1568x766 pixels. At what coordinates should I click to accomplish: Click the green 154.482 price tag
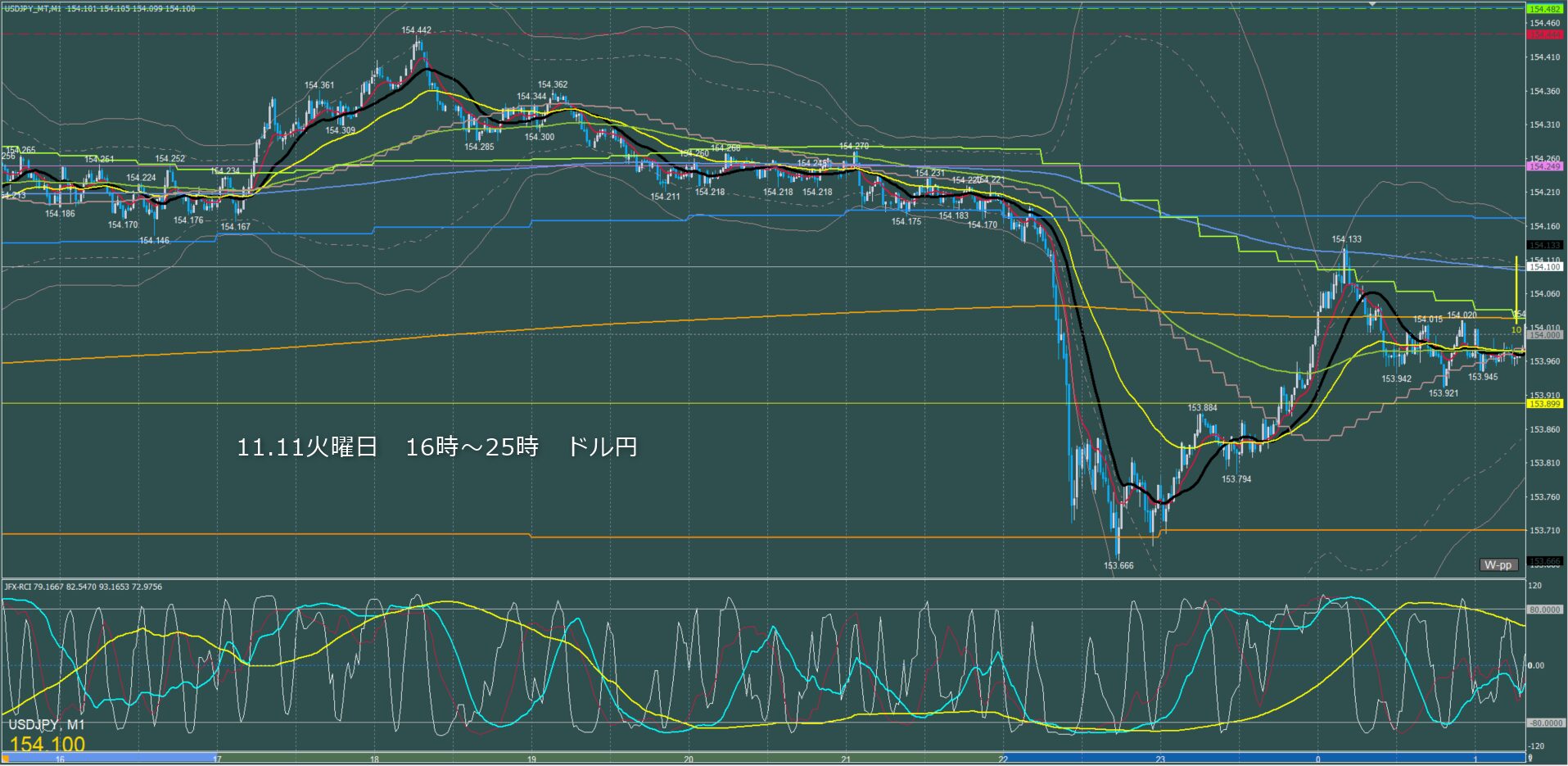pos(1544,9)
